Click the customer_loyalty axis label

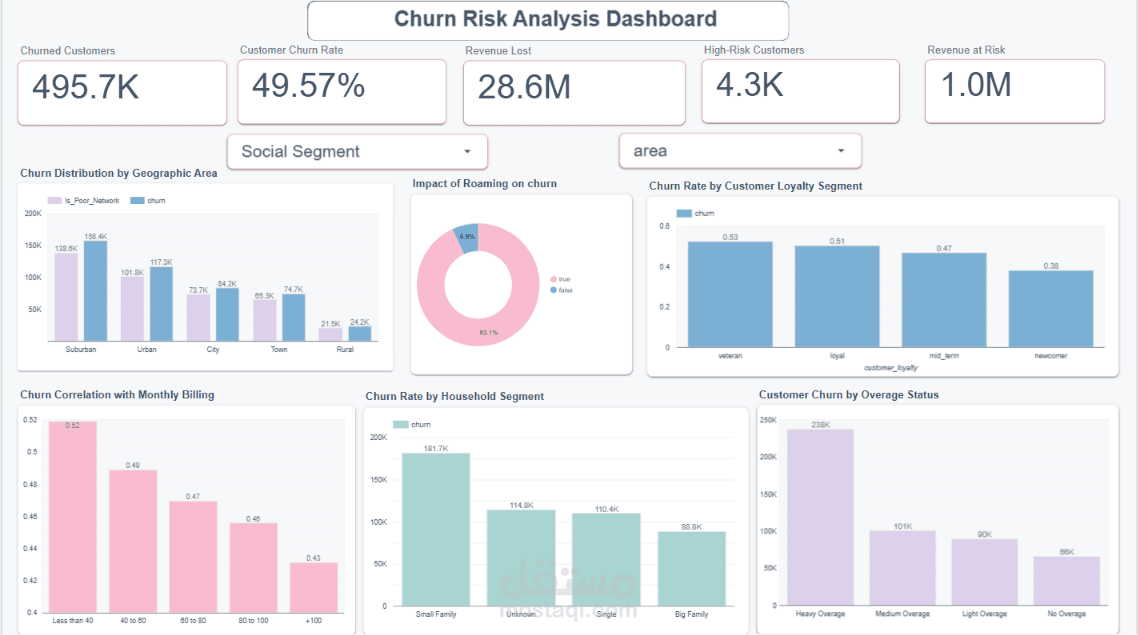pyautogui.click(x=891, y=368)
